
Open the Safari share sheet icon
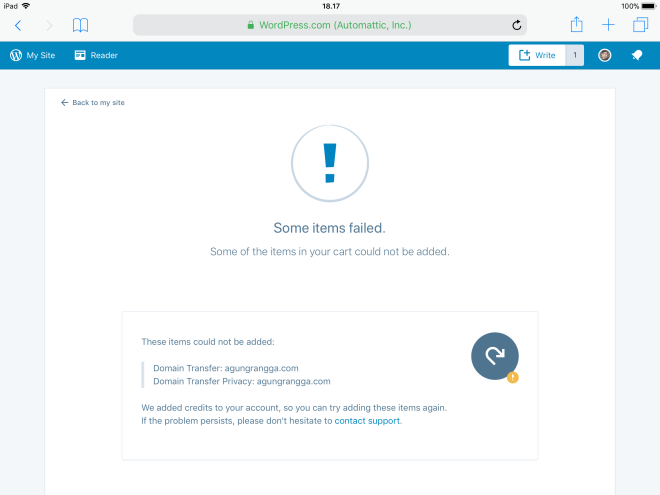tap(576, 25)
